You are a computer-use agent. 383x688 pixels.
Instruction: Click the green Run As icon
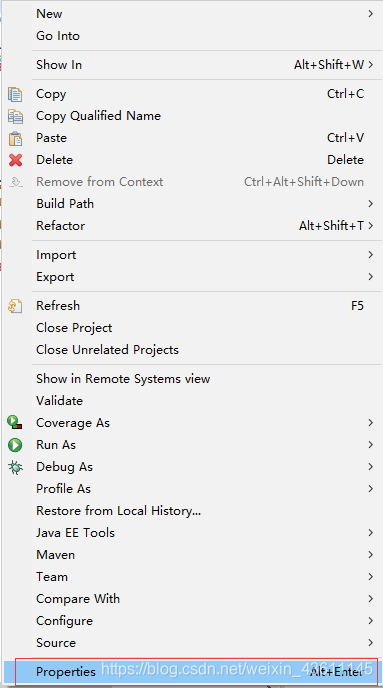click(15, 445)
